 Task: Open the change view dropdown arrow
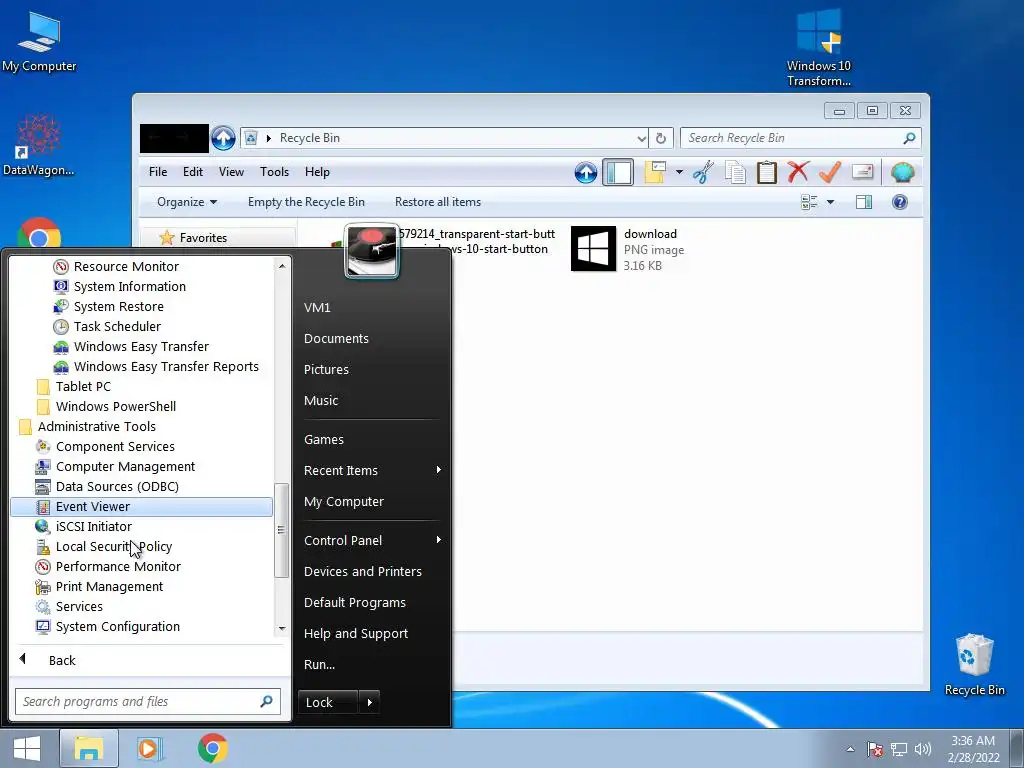(x=831, y=202)
